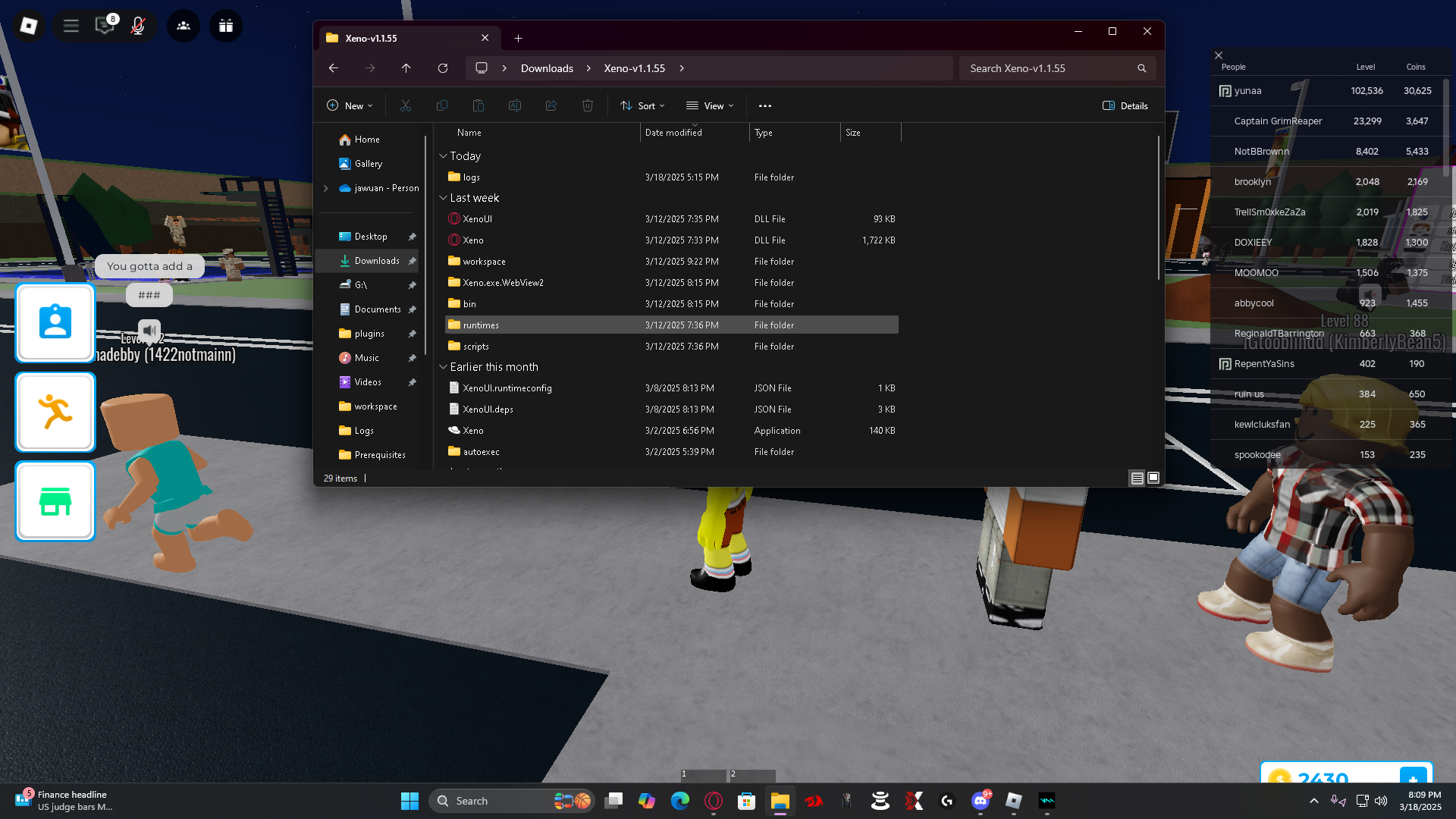Add a new File Explorer tab
This screenshot has height=819, width=1456.
(519, 38)
